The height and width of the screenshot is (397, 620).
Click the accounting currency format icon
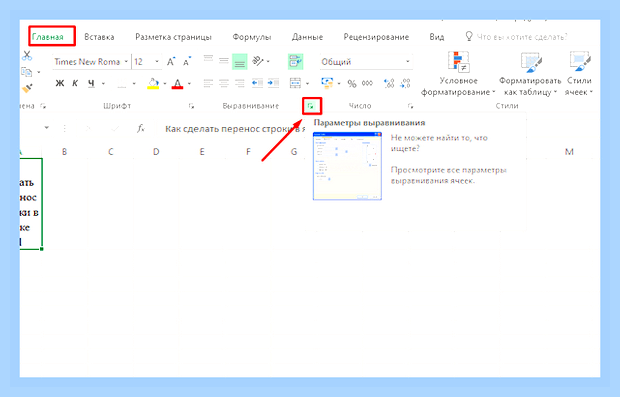(x=327, y=83)
